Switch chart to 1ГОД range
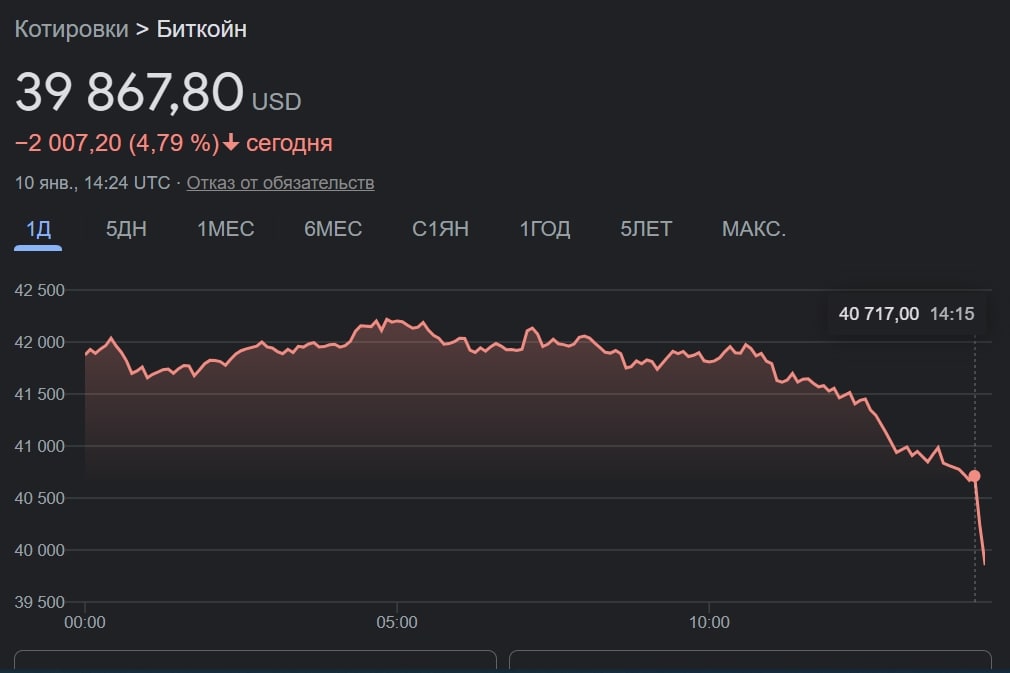Image resolution: width=1010 pixels, height=673 pixels. (545, 229)
